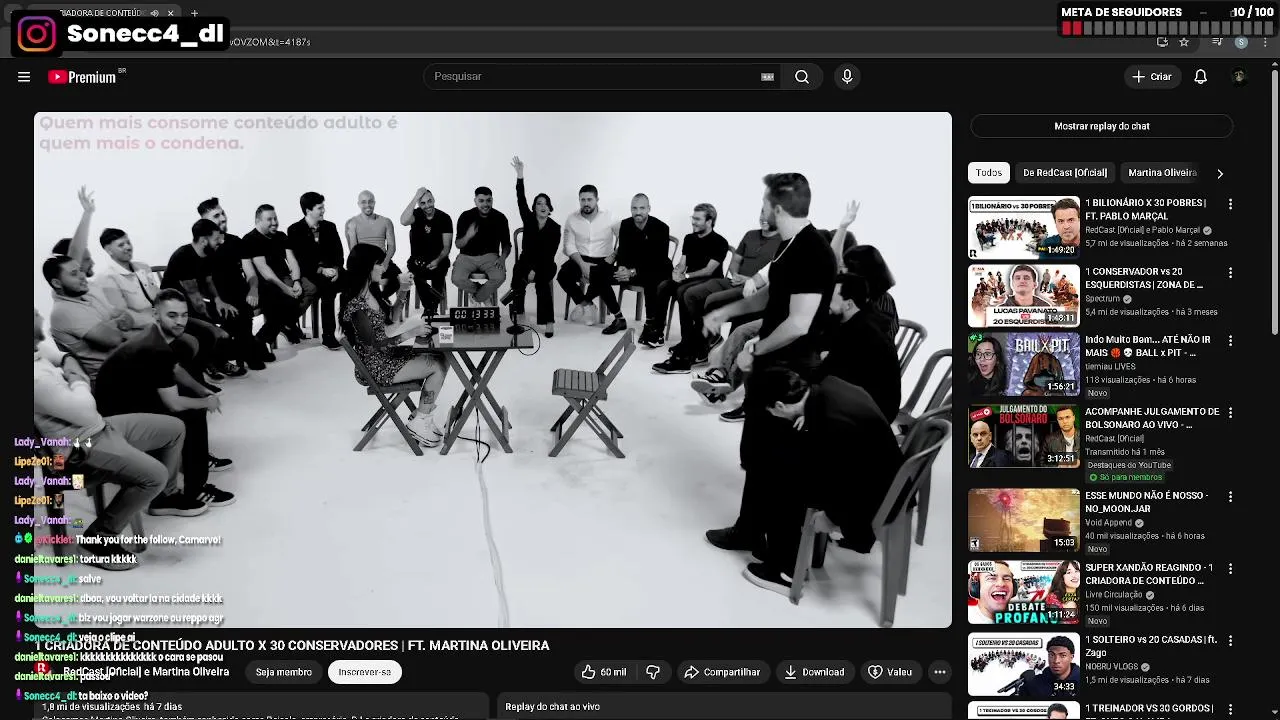Open No_Moon.jar 15:03 video thumbnail
The width and height of the screenshot is (1280, 720).
pyautogui.click(x=1024, y=520)
